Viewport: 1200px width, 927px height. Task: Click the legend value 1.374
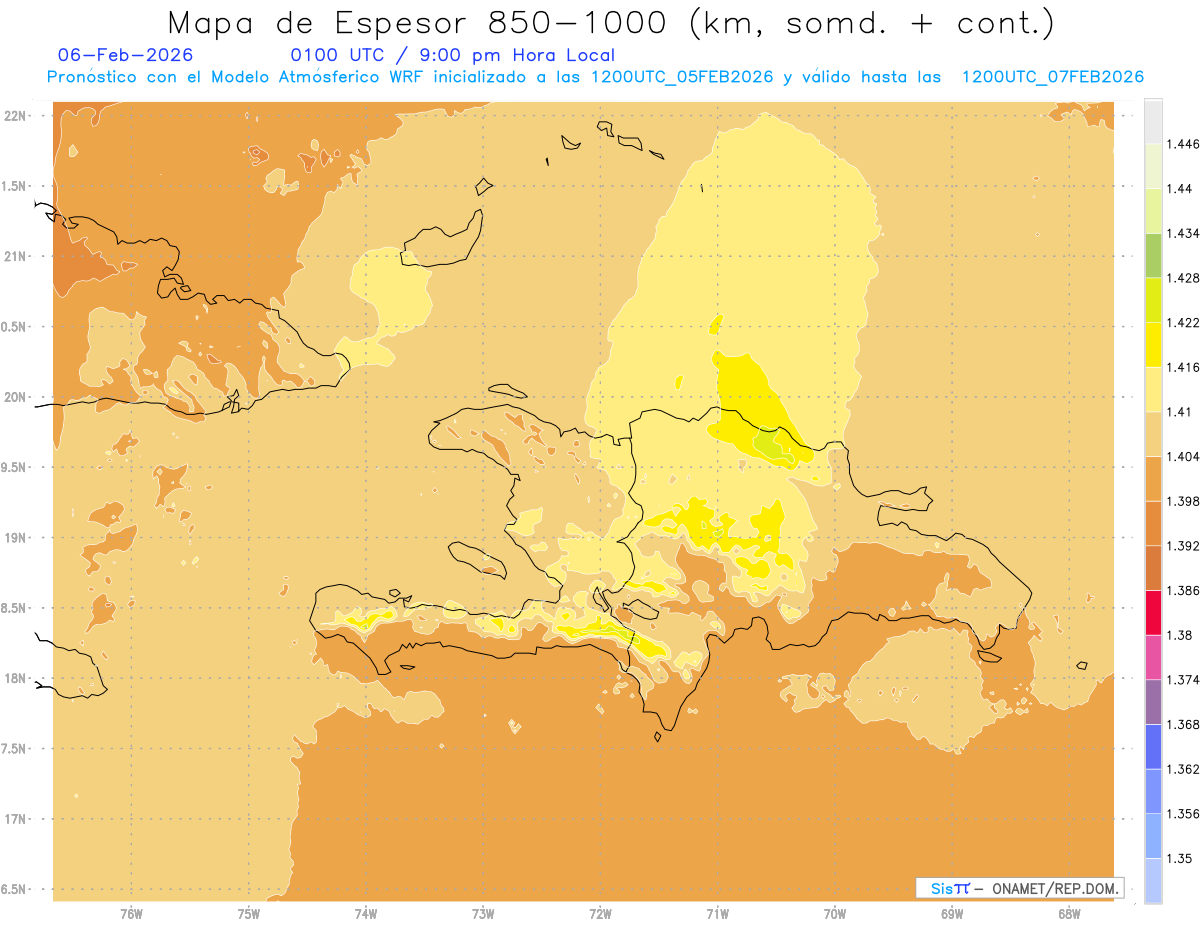click(1183, 680)
